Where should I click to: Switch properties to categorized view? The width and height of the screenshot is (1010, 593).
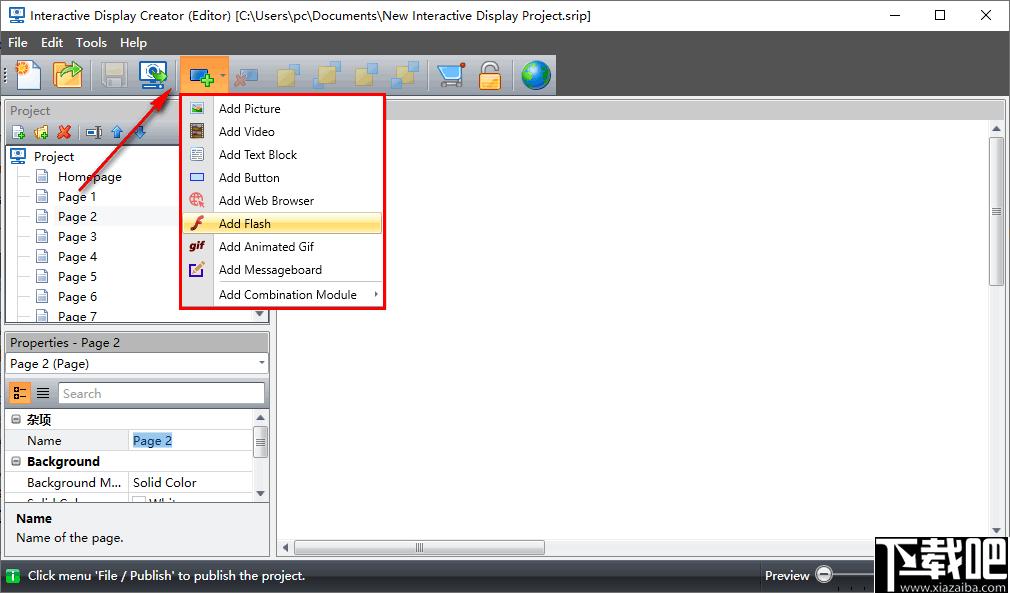coord(20,393)
